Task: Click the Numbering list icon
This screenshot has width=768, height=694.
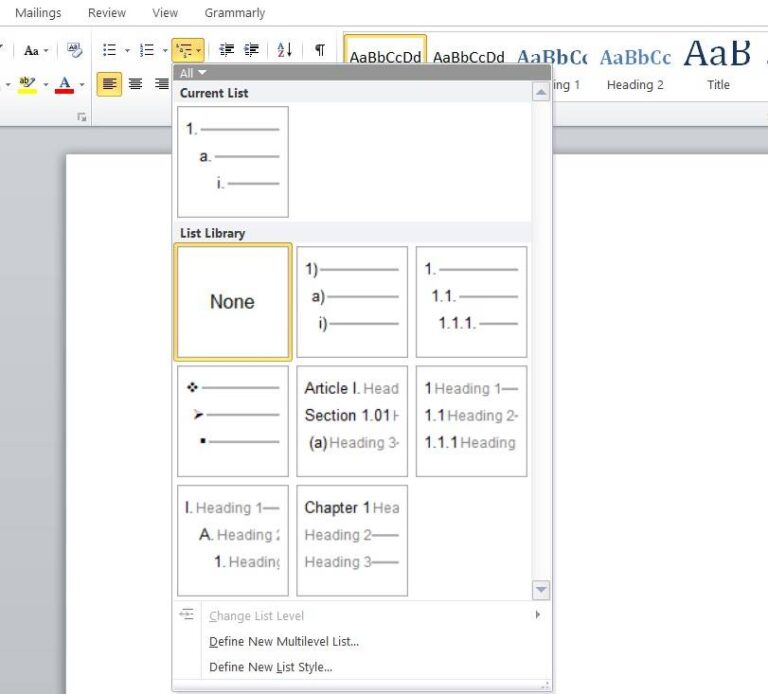Action: [147, 50]
